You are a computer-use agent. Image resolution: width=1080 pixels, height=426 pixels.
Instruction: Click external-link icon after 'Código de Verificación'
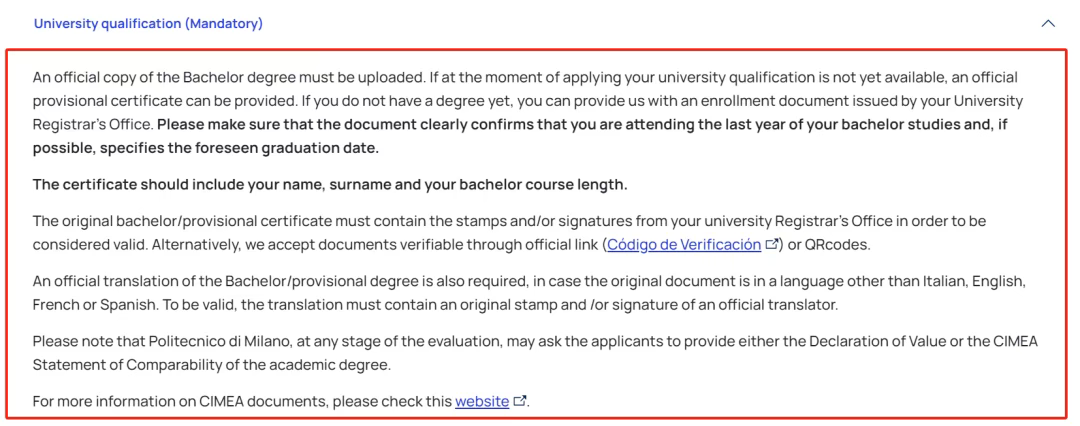[x=771, y=245]
